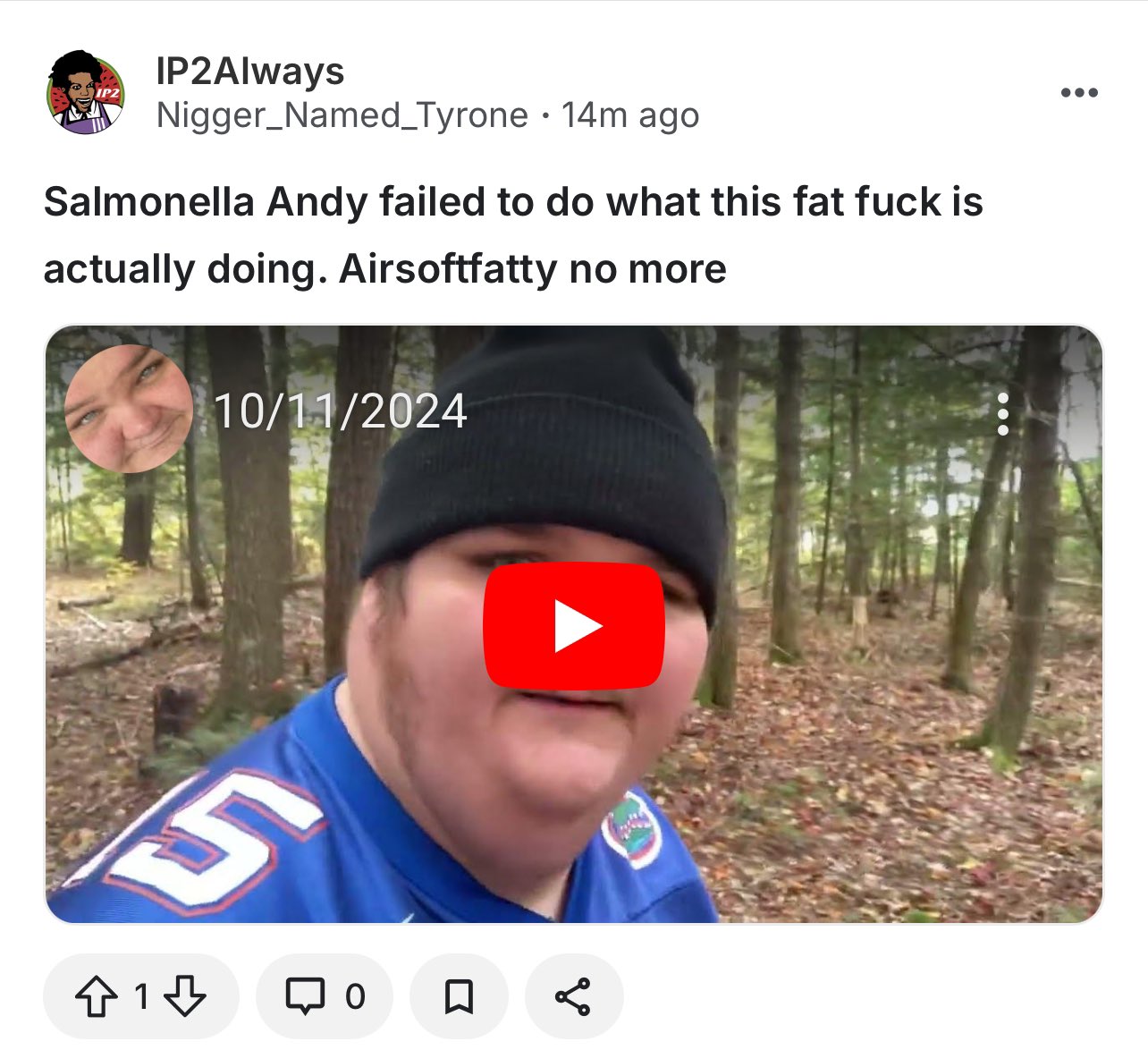This screenshot has height=1050, width=1148.
Task: Click the "14m ago" timestamp
Action: (630, 115)
